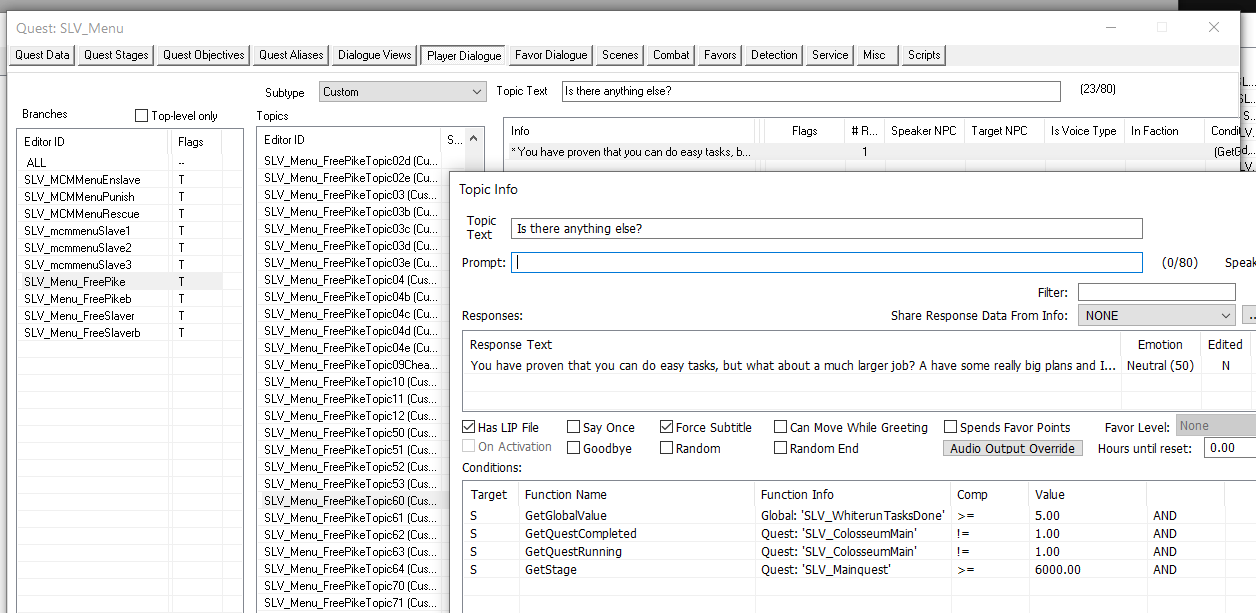The height and width of the screenshot is (613, 1256).
Task: Open the Favor Level dropdown
Action: 1216,426
